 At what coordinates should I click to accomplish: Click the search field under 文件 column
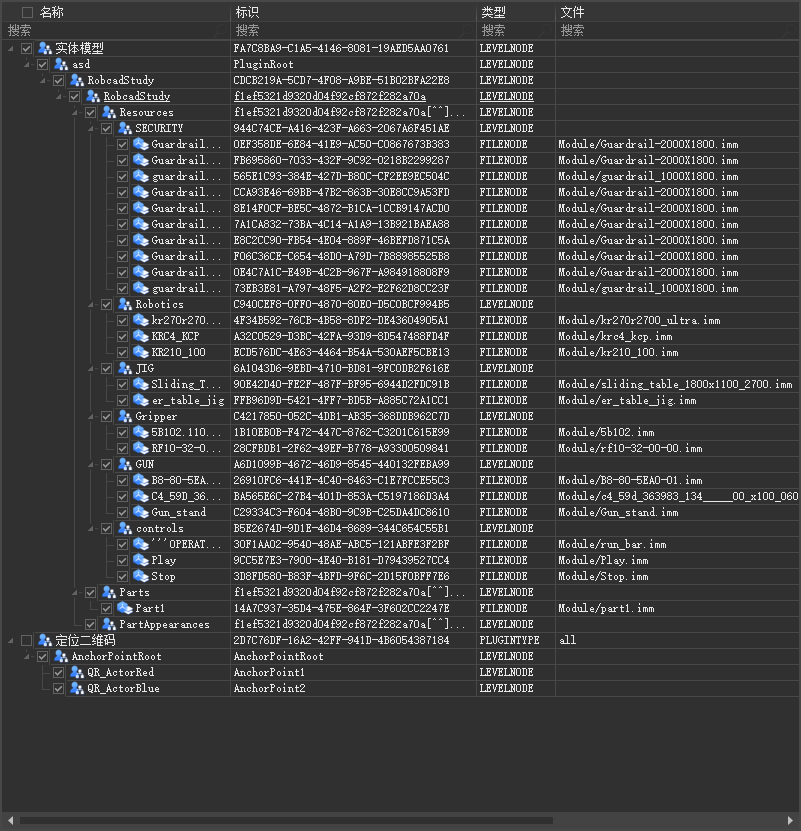click(678, 31)
